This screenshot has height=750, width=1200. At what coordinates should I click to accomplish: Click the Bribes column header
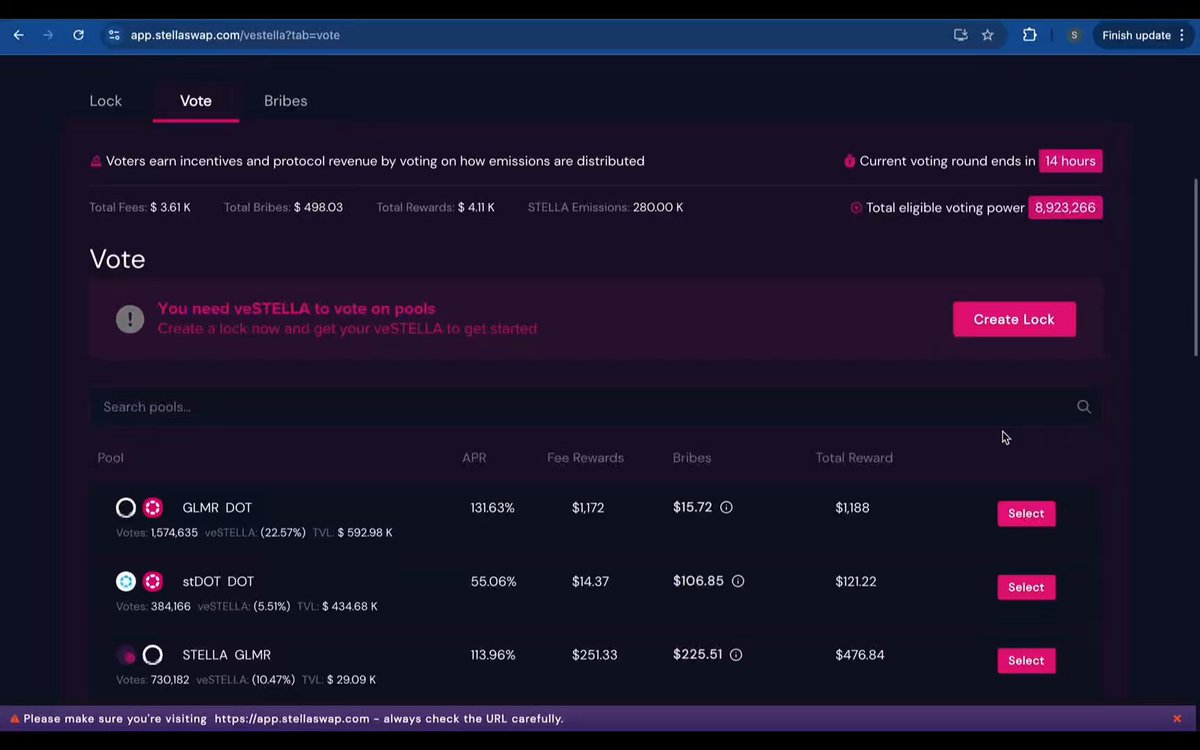coord(692,458)
